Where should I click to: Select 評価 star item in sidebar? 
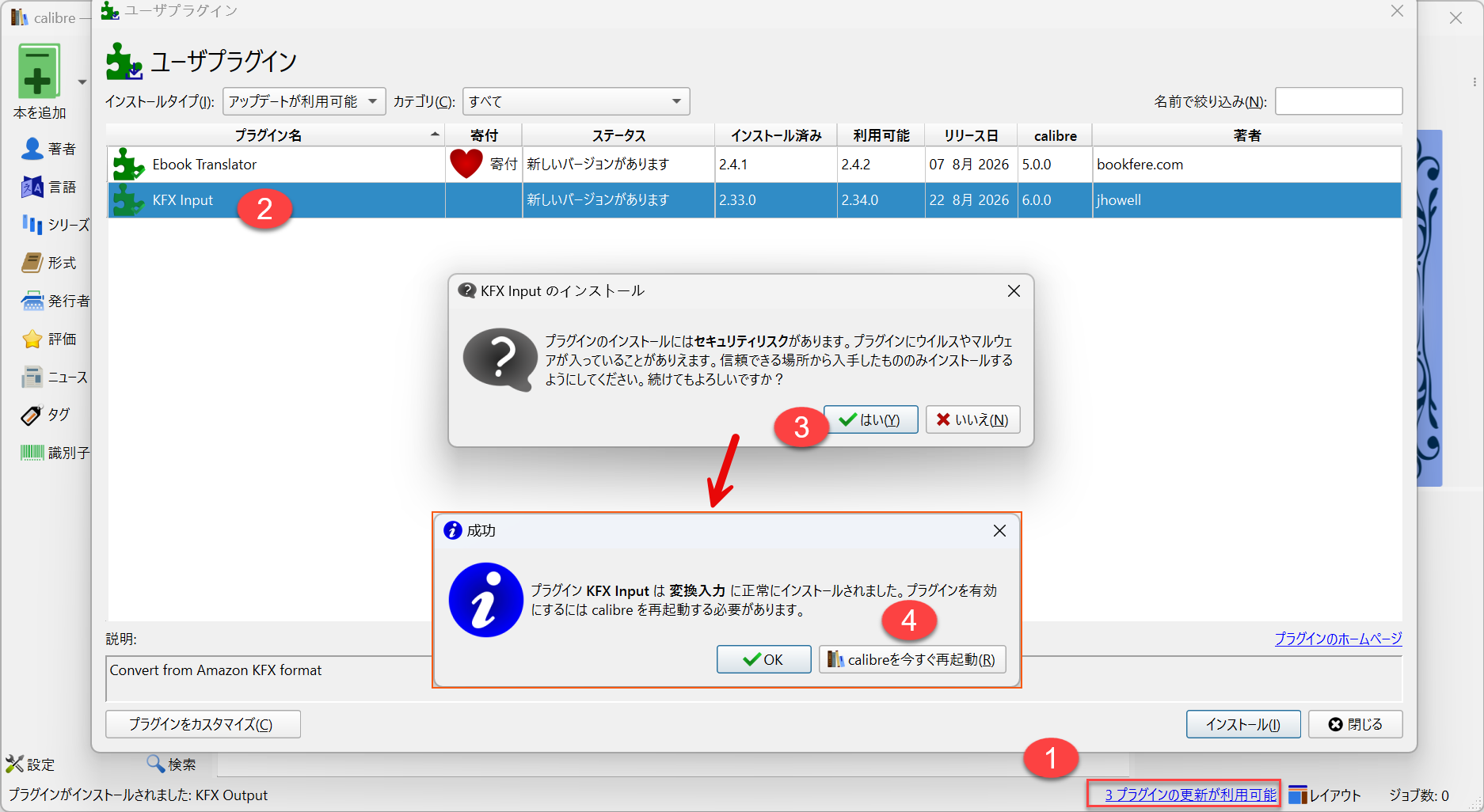coord(49,339)
